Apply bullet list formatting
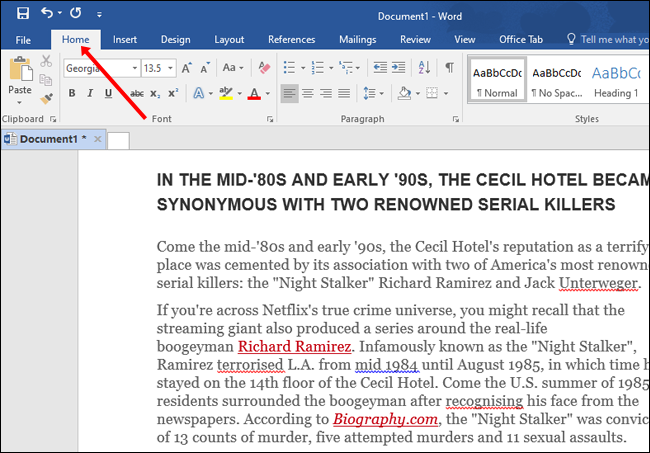The image size is (650, 453). click(289, 68)
